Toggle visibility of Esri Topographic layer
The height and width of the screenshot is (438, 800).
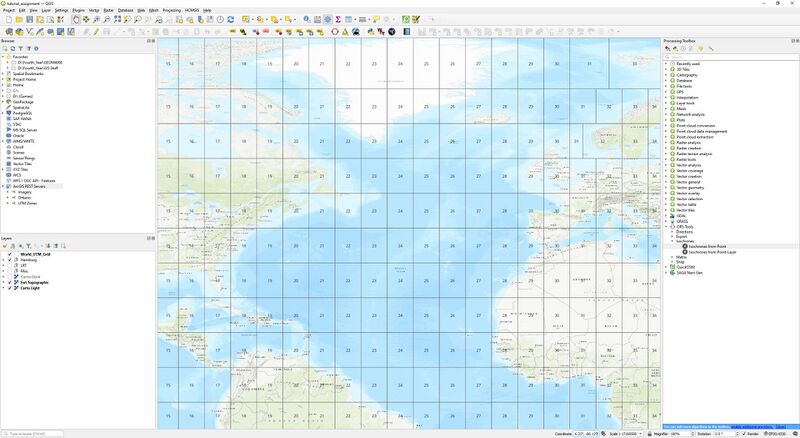10,282
